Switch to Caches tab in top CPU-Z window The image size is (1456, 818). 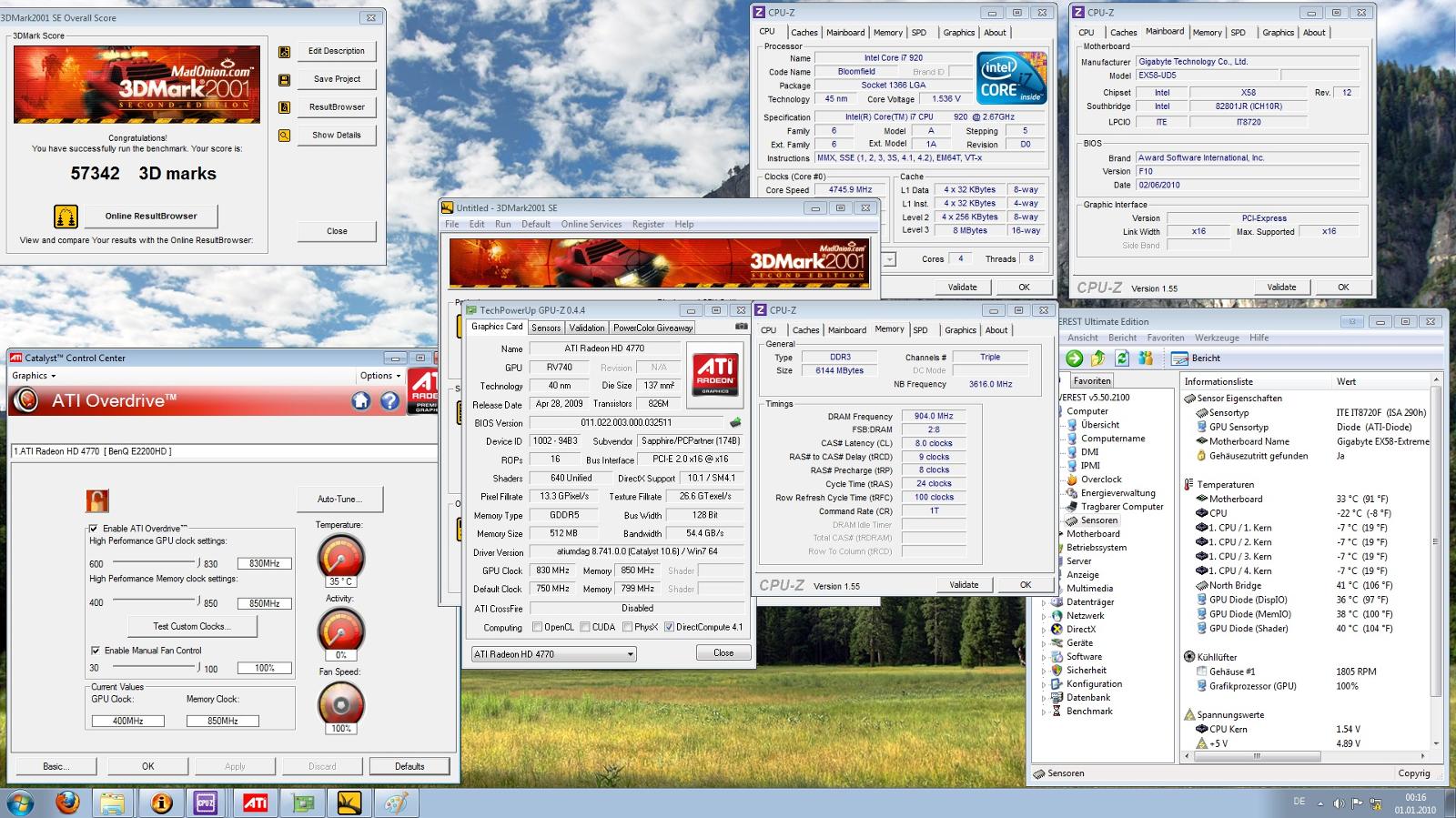coord(804,33)
